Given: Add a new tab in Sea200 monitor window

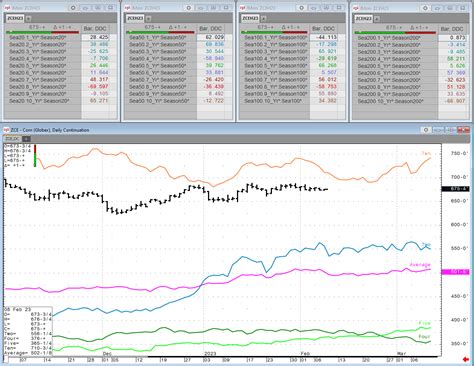Looking at the screenshot, I should (x=377, y=19).
